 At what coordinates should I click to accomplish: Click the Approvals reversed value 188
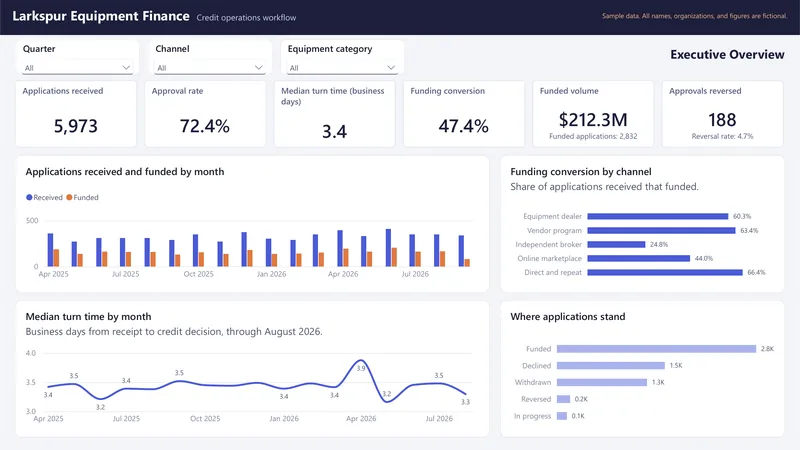pos(722,120)
